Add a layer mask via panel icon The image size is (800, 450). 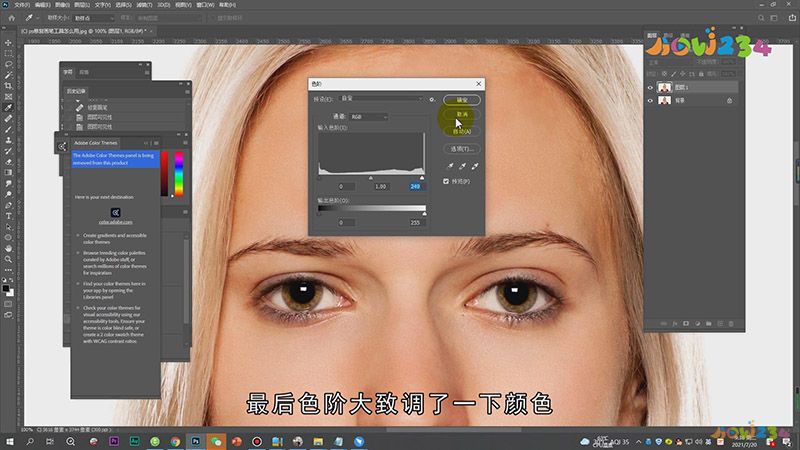point(686,323)
